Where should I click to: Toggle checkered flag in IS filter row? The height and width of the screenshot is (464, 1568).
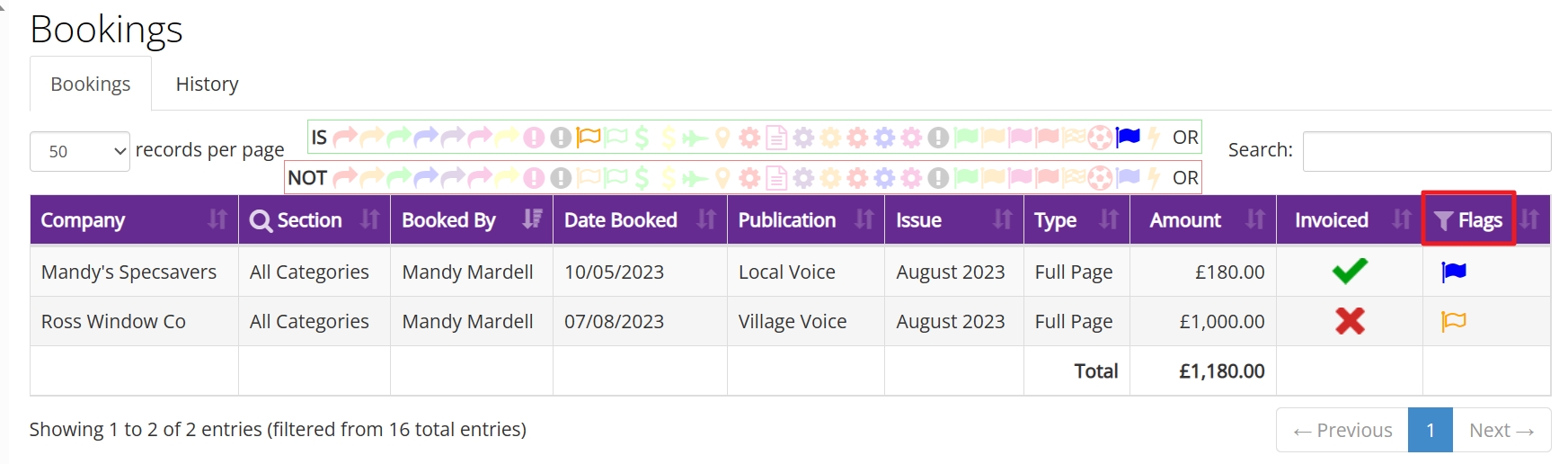1074,138
